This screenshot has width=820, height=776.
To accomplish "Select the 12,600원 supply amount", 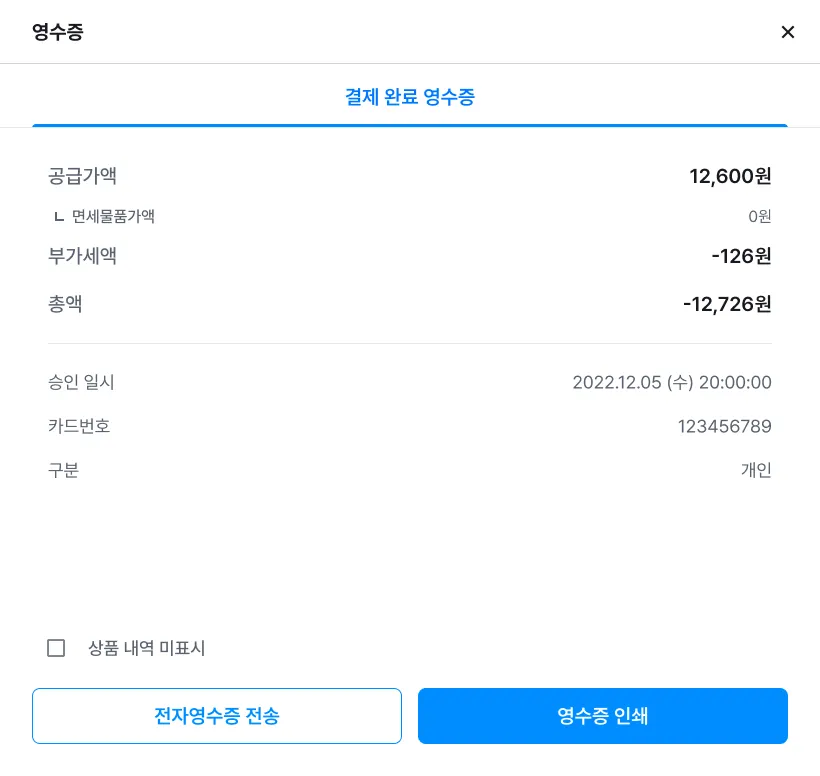I will [x=730, y=176].
